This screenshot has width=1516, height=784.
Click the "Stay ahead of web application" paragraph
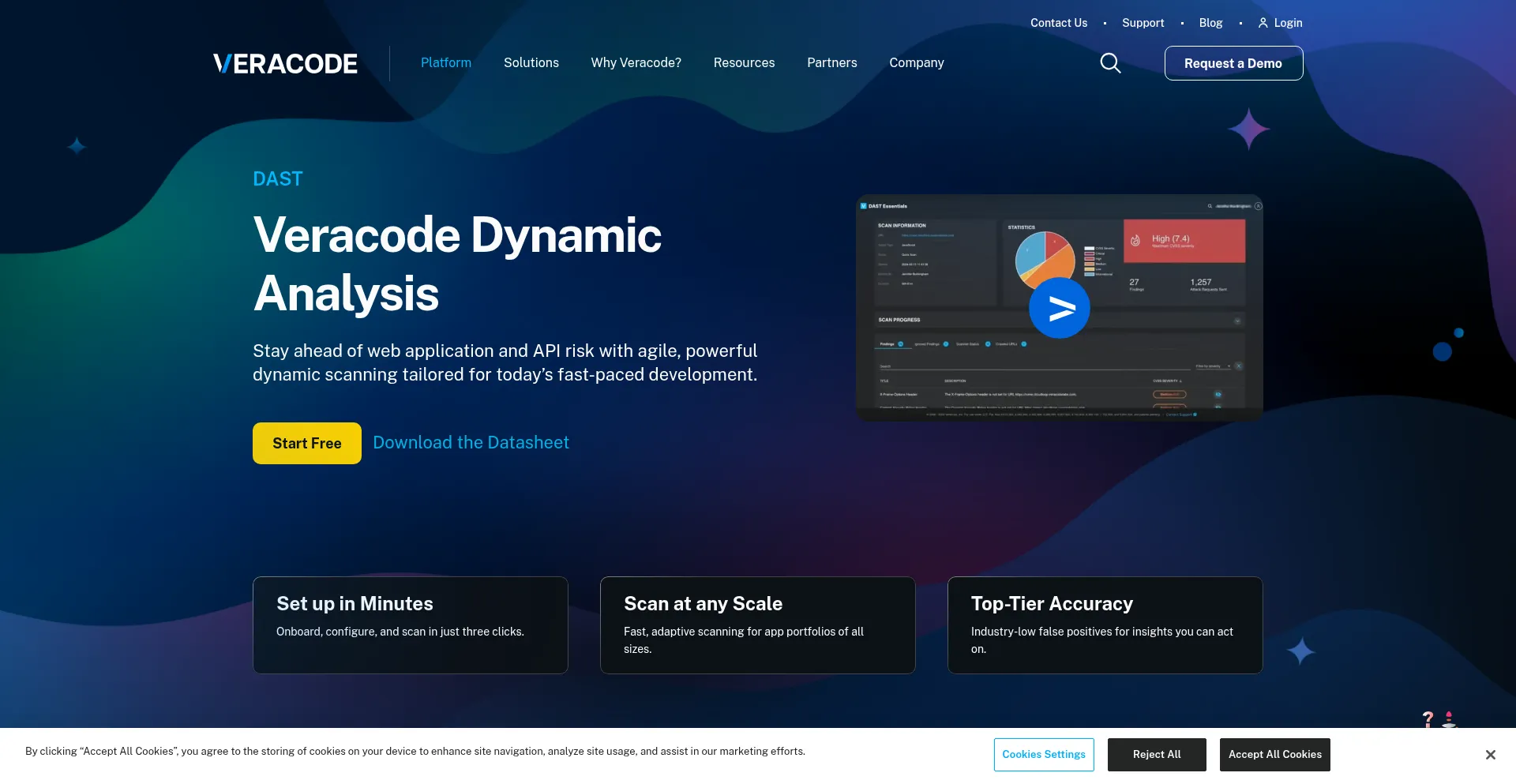tap(505, 362)
